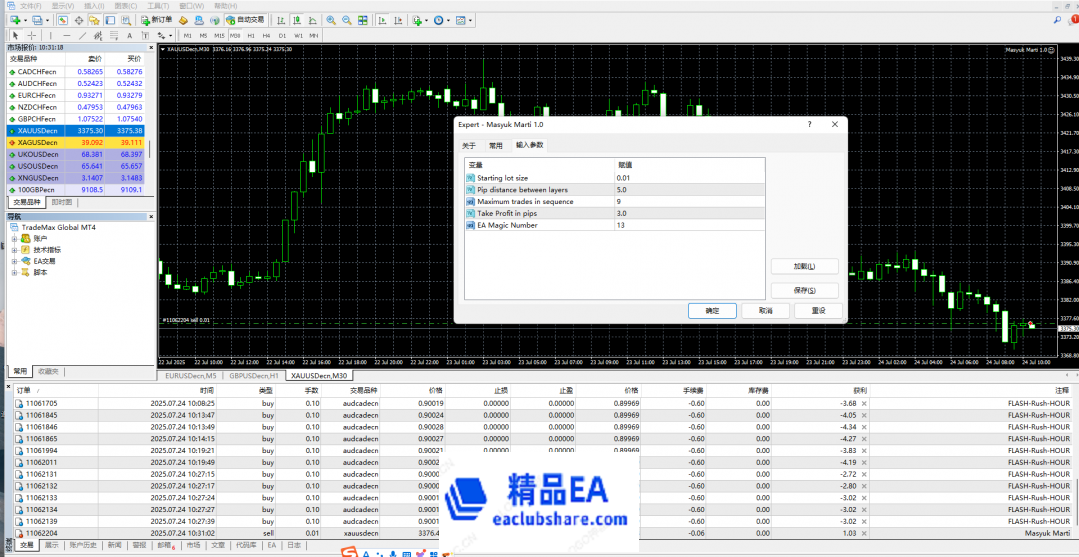
Task: Toggle the Terminal panel toolbar icon
Action: click(110, 20)
